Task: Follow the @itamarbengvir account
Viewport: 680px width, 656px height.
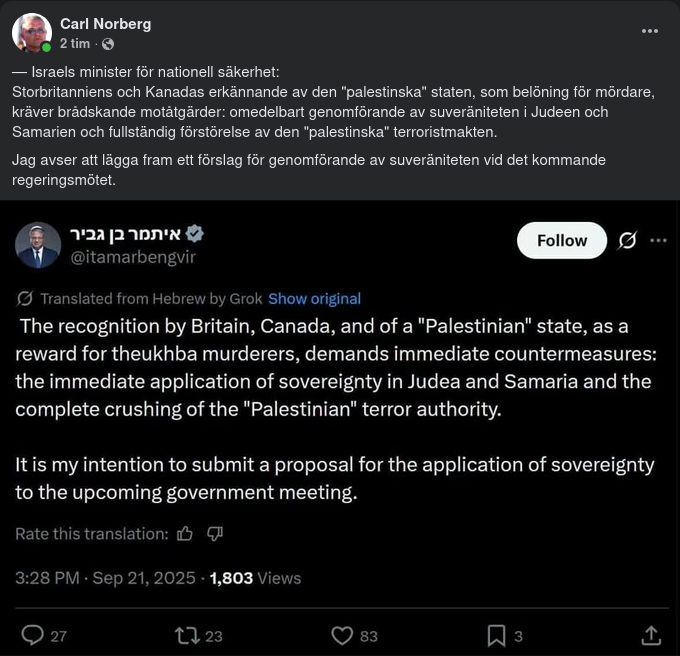Action: click(x=561, y=240)
